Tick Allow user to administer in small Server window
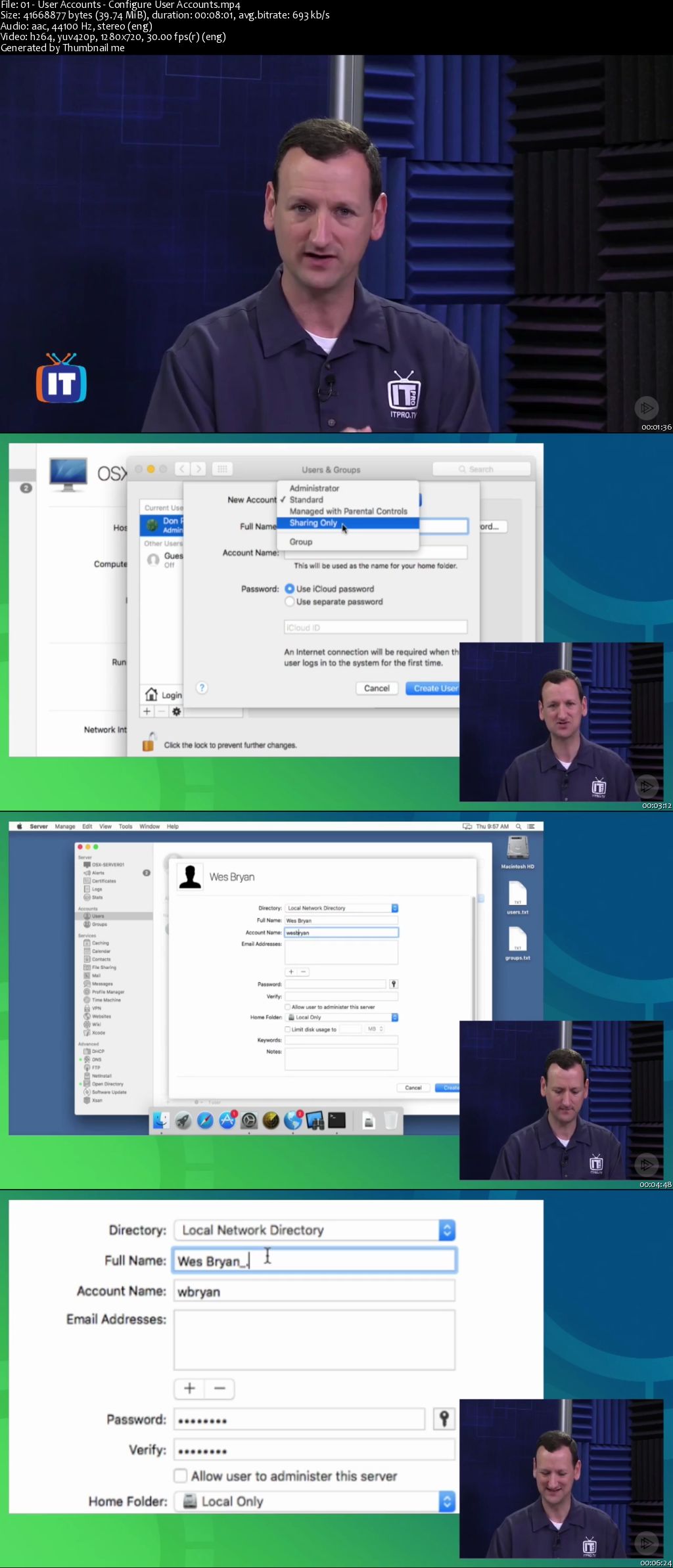 click(288, 1007)
